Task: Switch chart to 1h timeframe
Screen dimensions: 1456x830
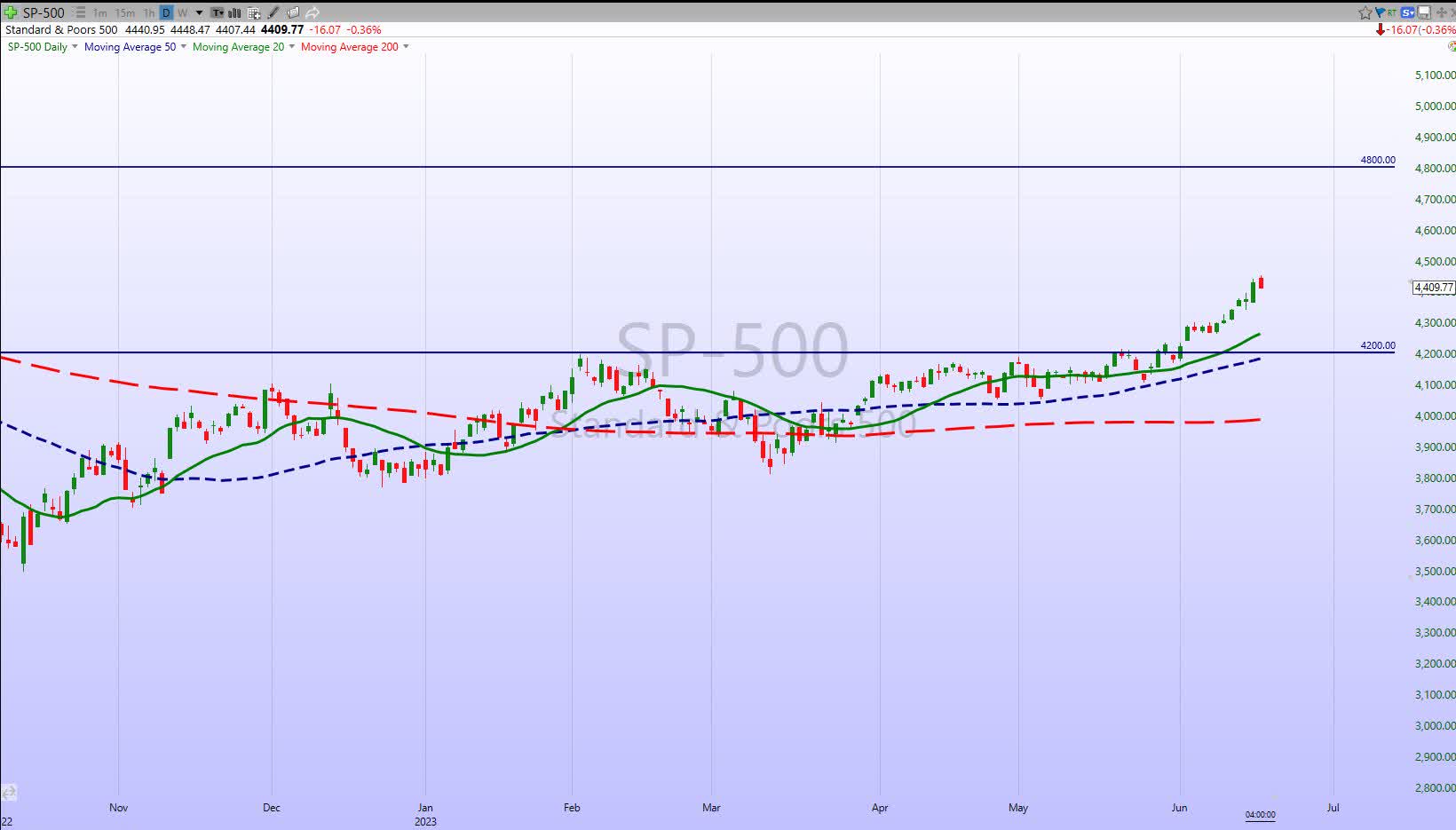Action: 149,12
